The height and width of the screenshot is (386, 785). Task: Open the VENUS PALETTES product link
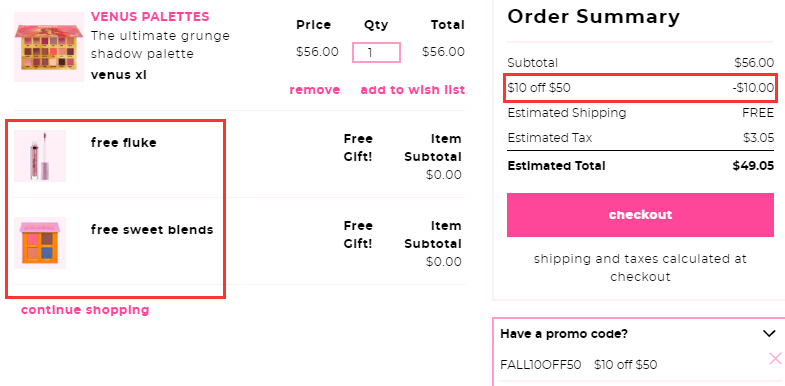pos(150,17)
